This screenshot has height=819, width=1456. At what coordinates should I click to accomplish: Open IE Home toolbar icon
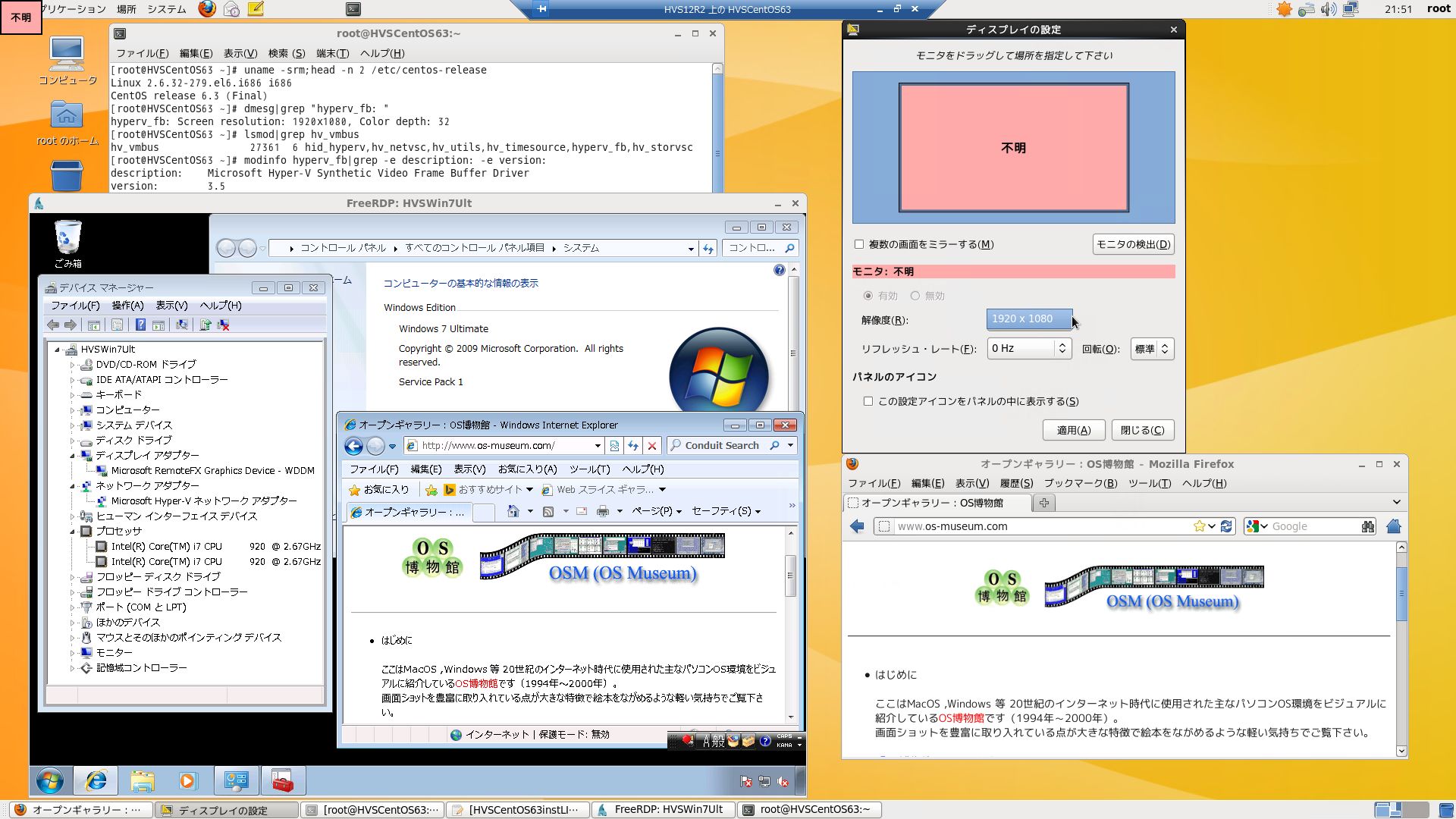513,511
